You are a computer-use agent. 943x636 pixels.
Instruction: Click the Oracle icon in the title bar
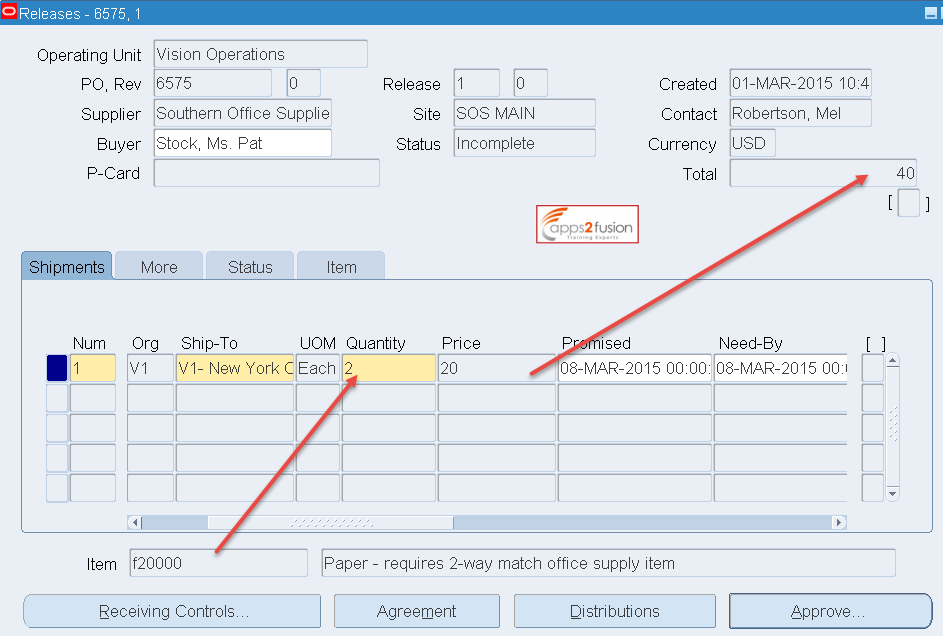[9, 11]
